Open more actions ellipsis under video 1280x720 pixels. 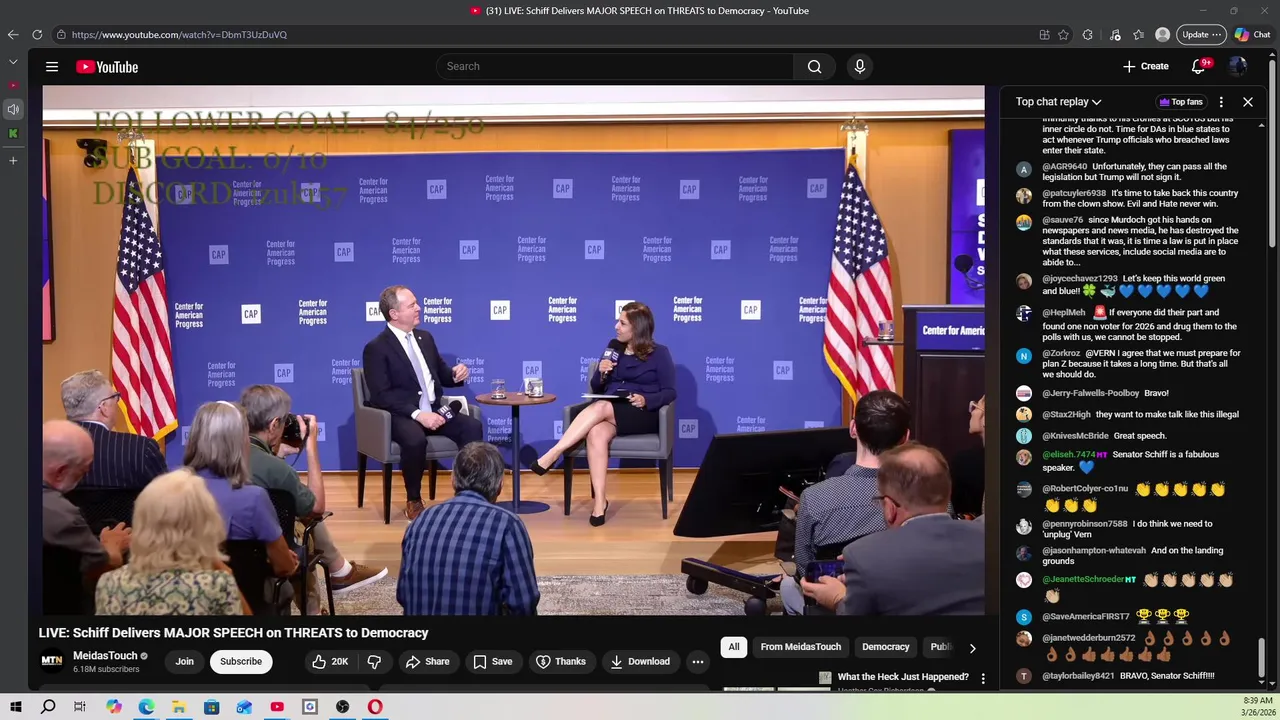click(x=698, y=661)
